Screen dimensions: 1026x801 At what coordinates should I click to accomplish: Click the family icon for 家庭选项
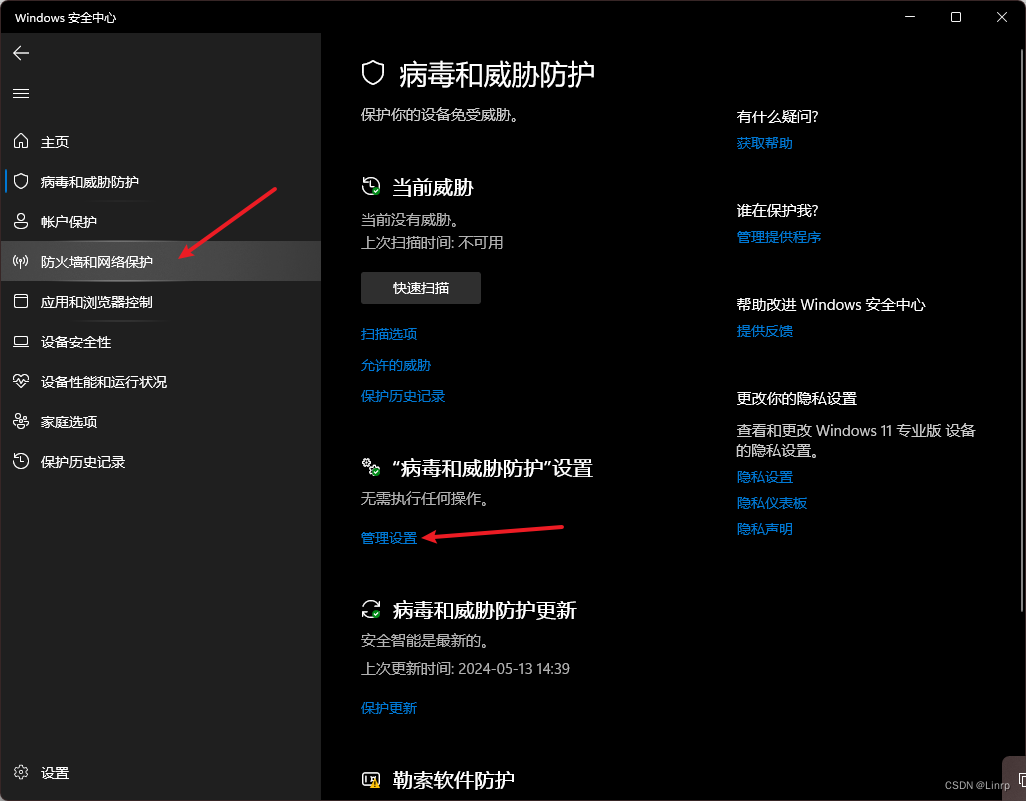click(x=21, y=421)
